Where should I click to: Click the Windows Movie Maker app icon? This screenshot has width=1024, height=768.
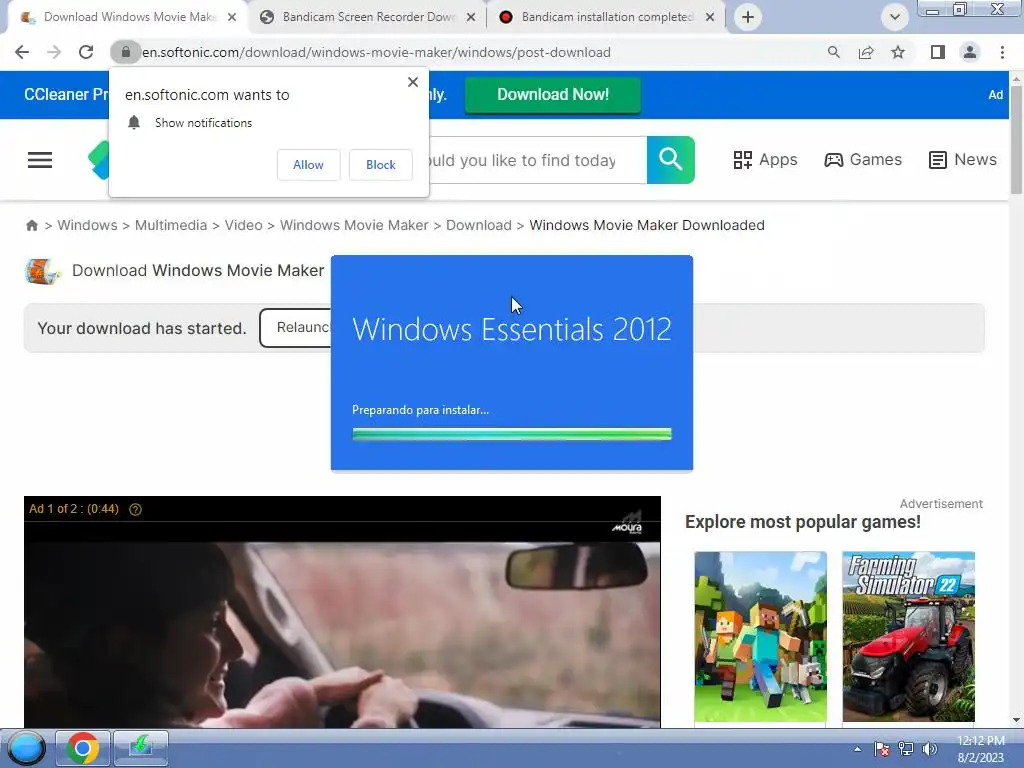point(42,271)
